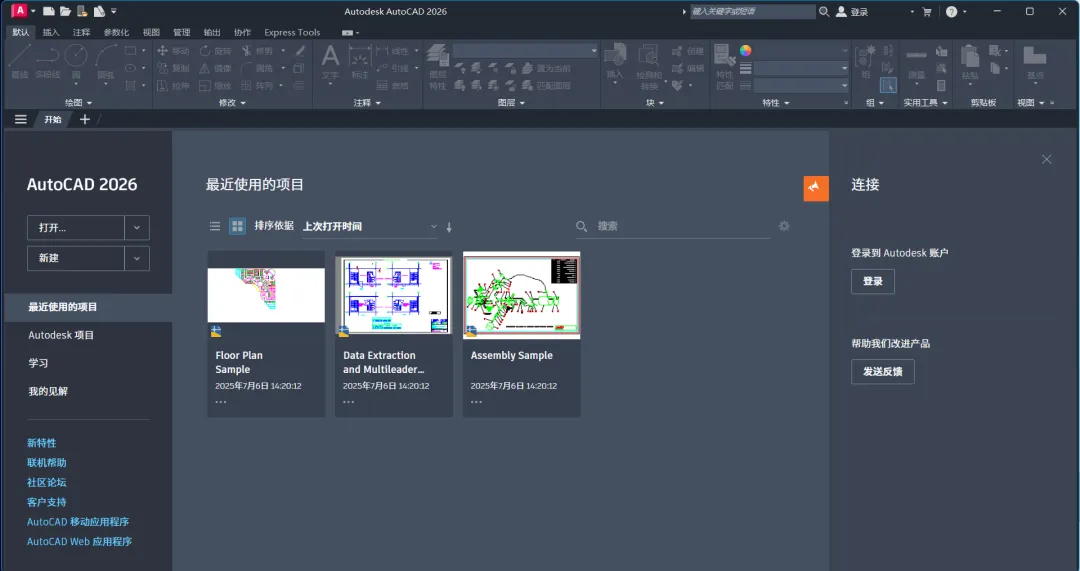Switch to the 协作 ribbon tab
The image size is (1080, 571).
pyautogui.click(x=242, y=32)
